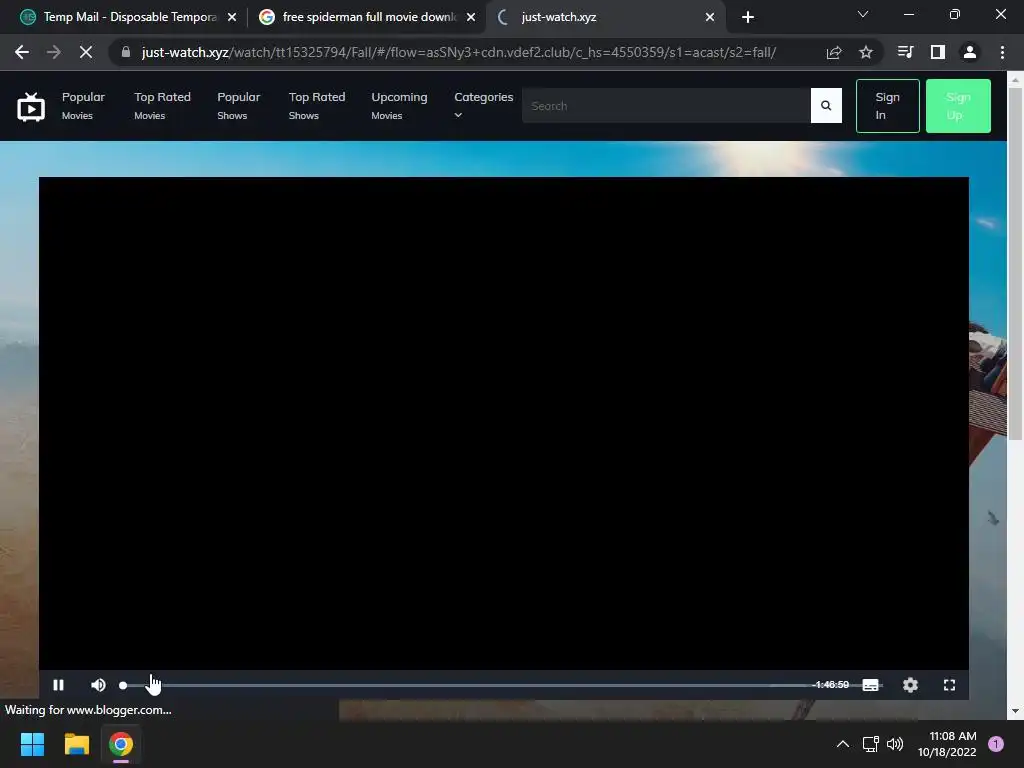Open Top Rated Movies page
This screenshot has width=1024, height=768.
(163, 106)
